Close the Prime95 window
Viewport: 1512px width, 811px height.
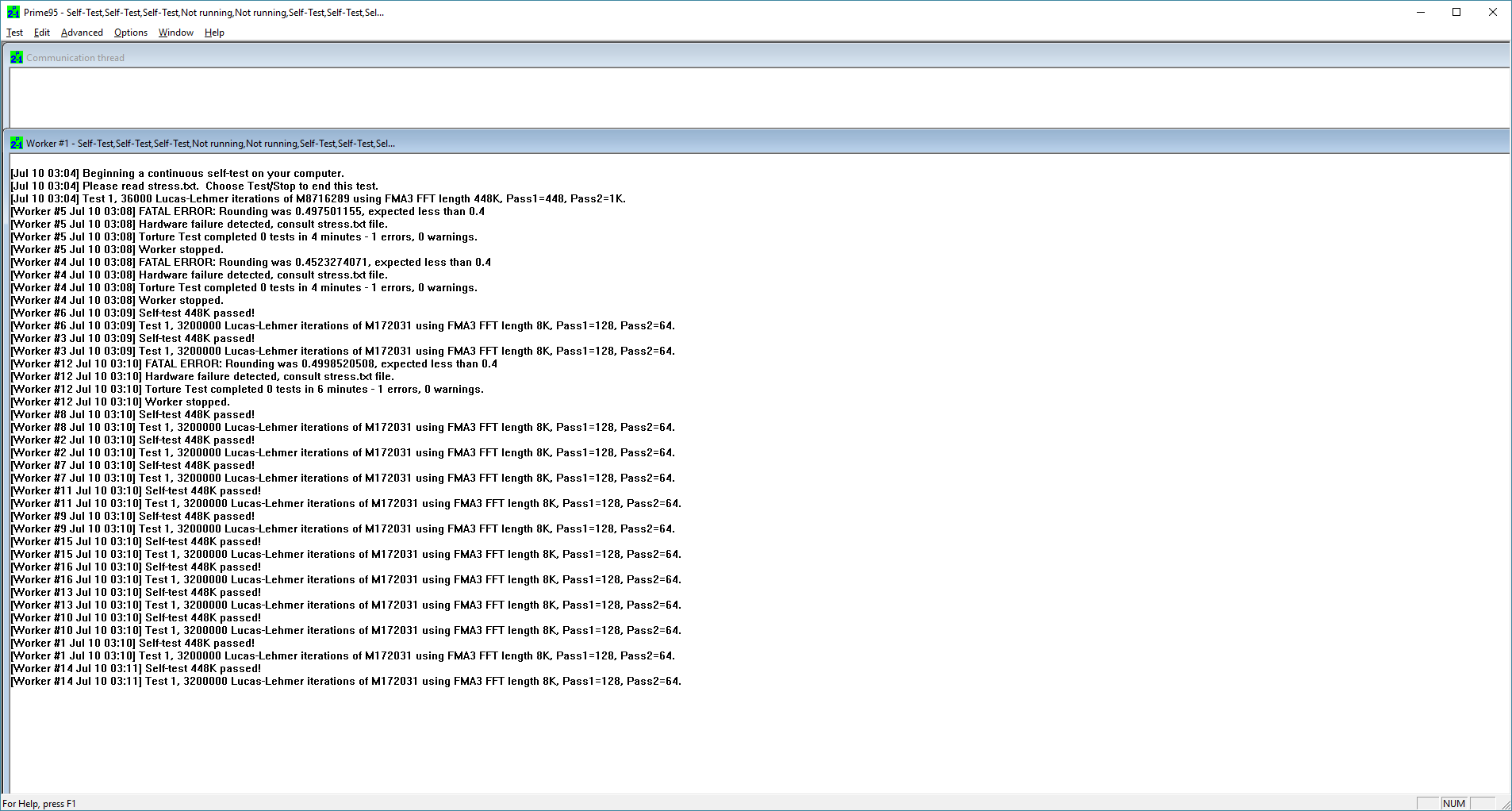[1493, 12]
